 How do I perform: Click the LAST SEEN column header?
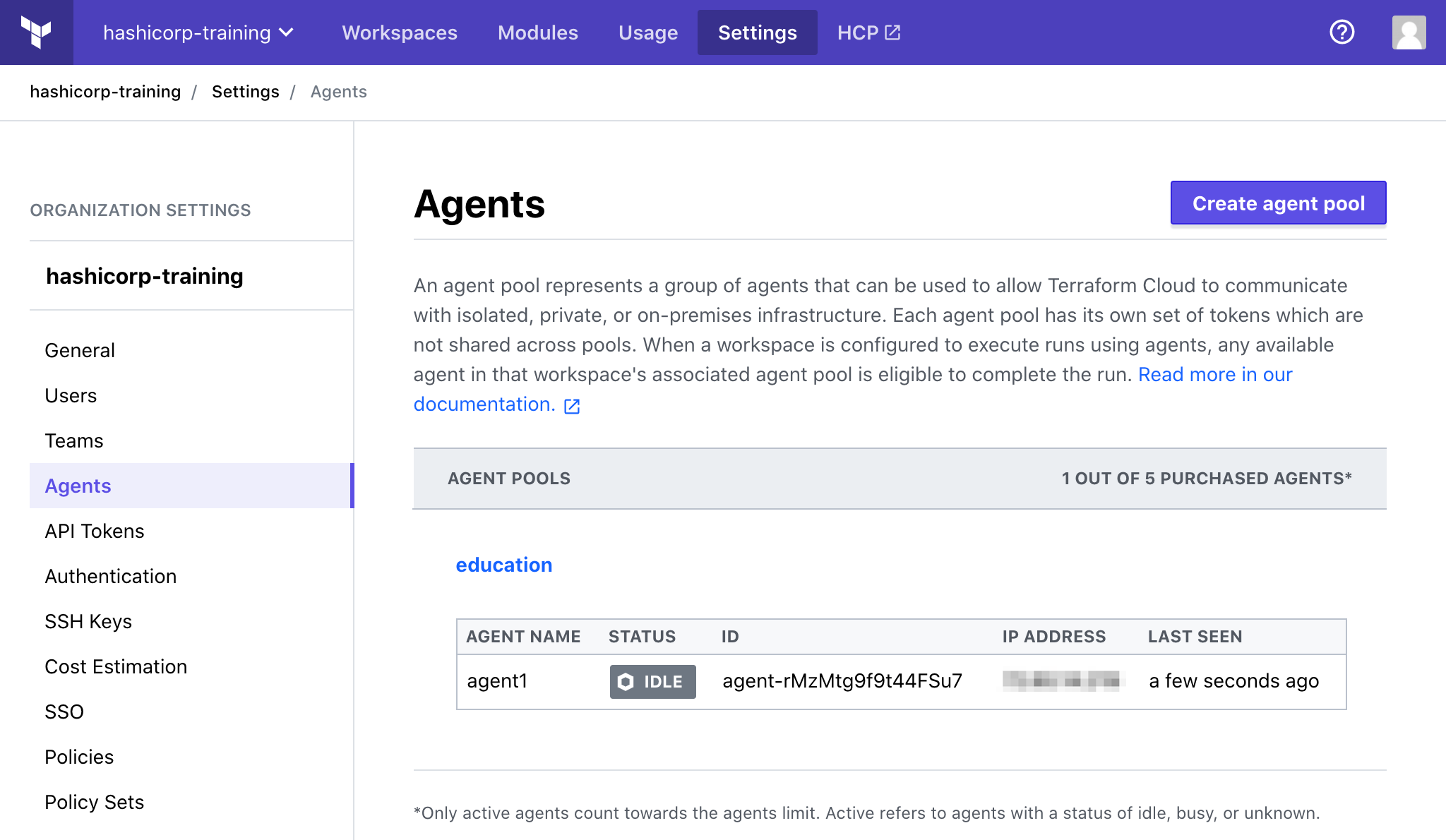(x=1195, y=637)
